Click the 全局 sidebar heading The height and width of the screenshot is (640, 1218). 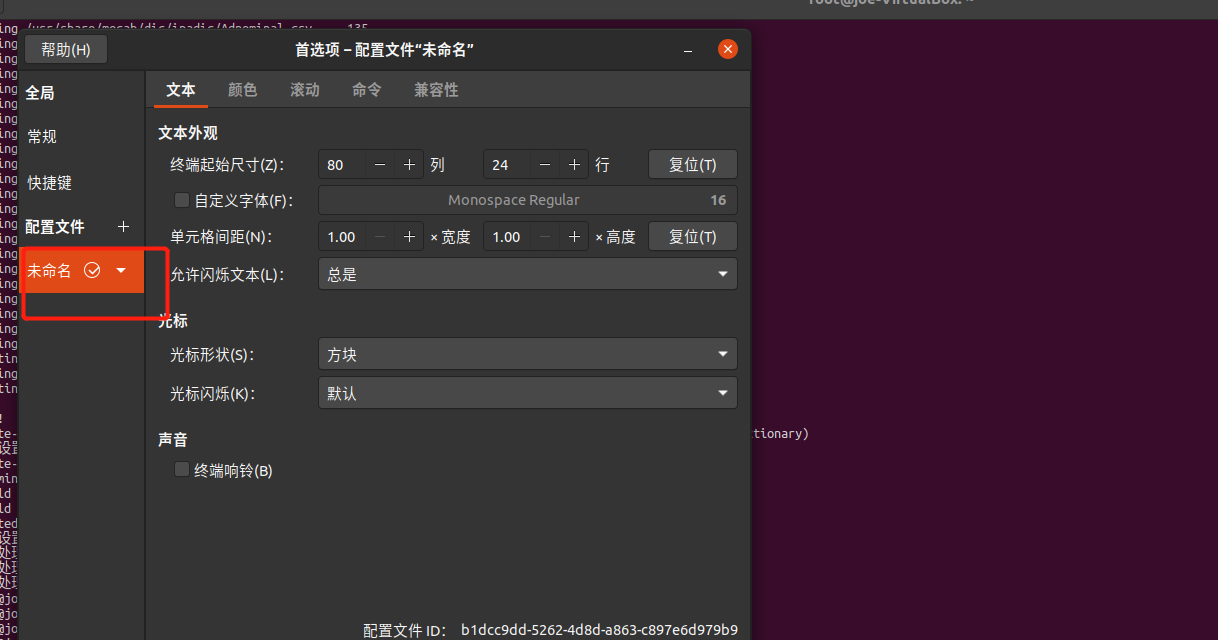pyautogui.click(x=40, y=93)
